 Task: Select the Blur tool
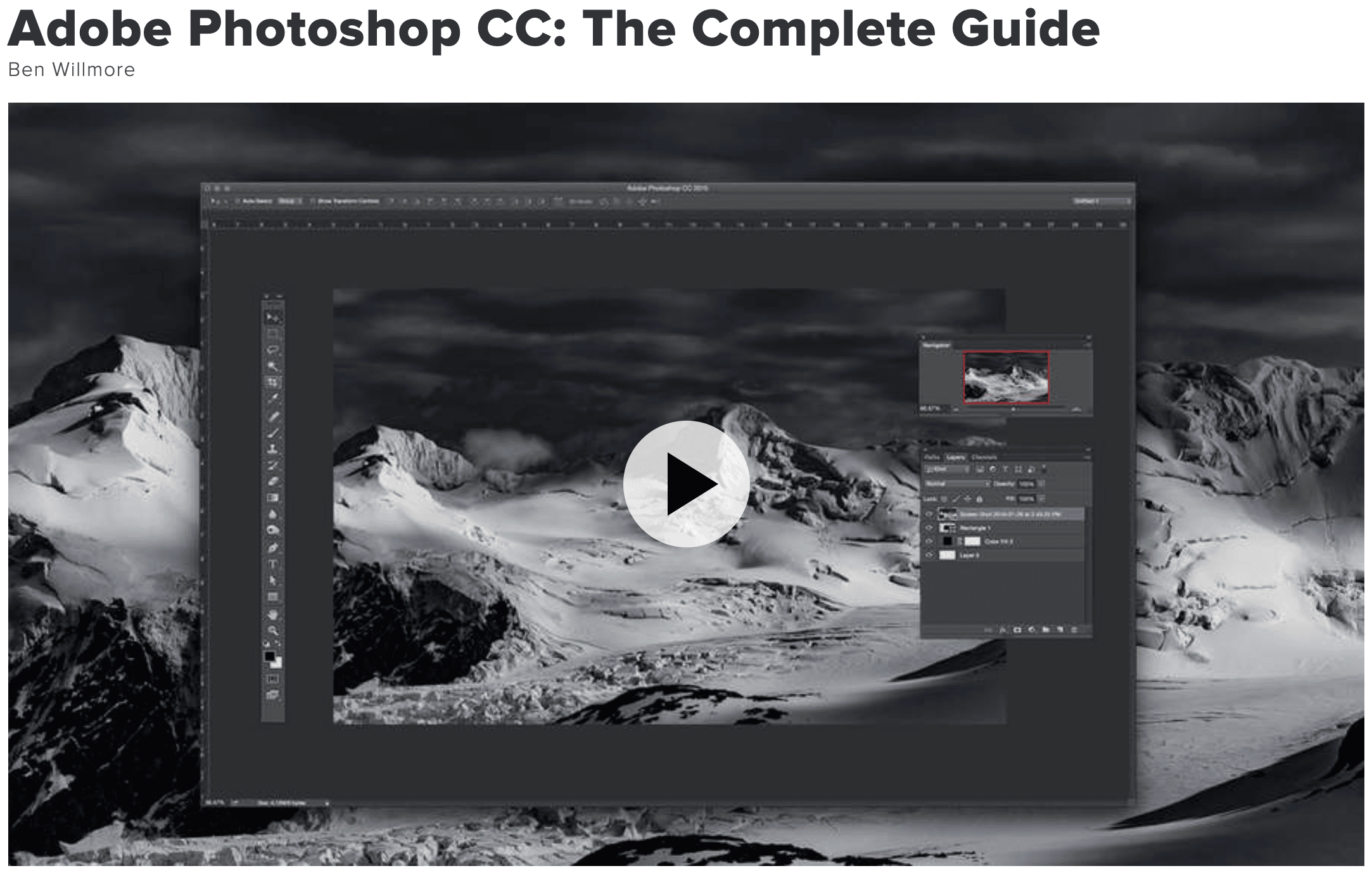click(x=273, y=514)
